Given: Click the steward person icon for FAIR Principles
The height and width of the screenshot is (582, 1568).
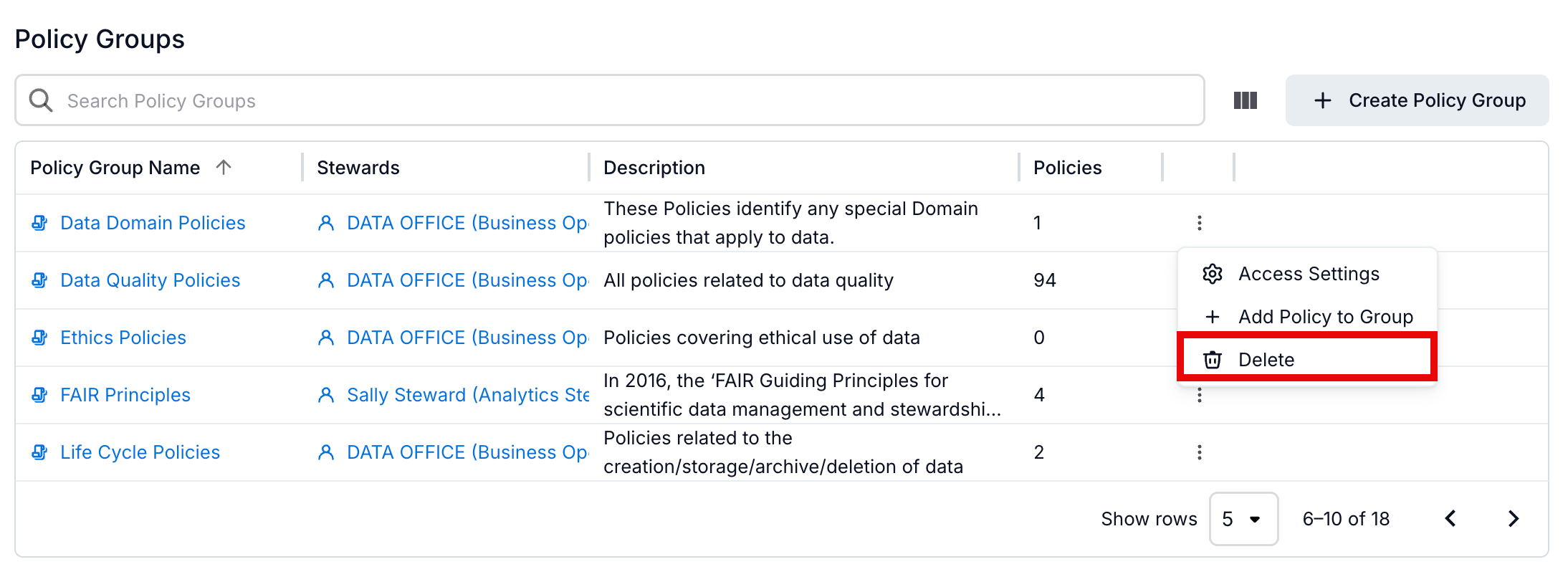Looking at the screenshot, I should [x=327, y=395].
